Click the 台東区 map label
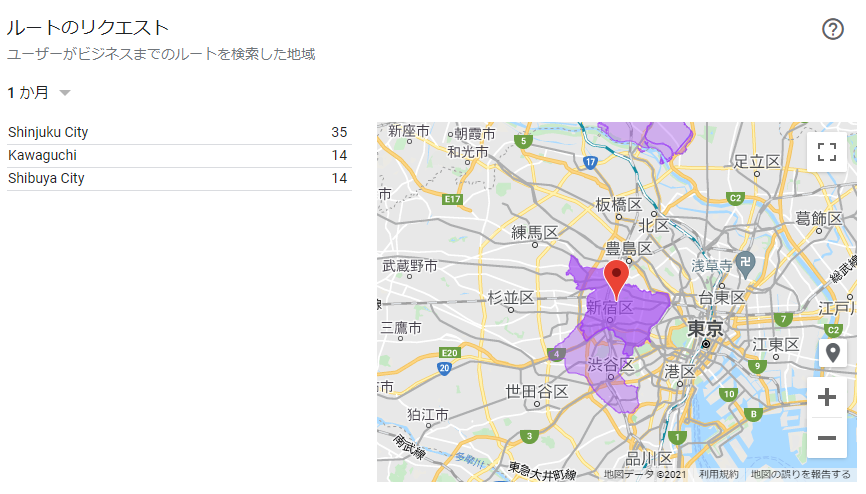 click(x=722, y=298)
